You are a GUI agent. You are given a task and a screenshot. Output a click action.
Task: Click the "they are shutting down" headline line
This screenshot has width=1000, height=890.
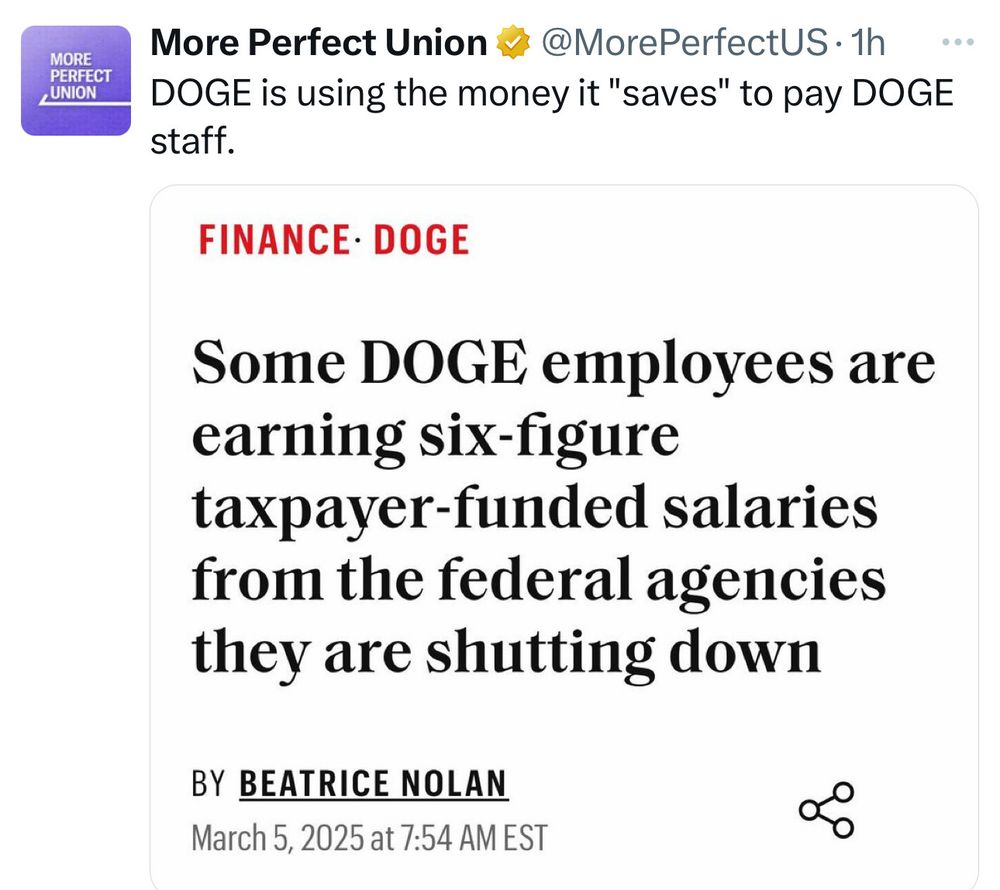(x=506, y=652)
